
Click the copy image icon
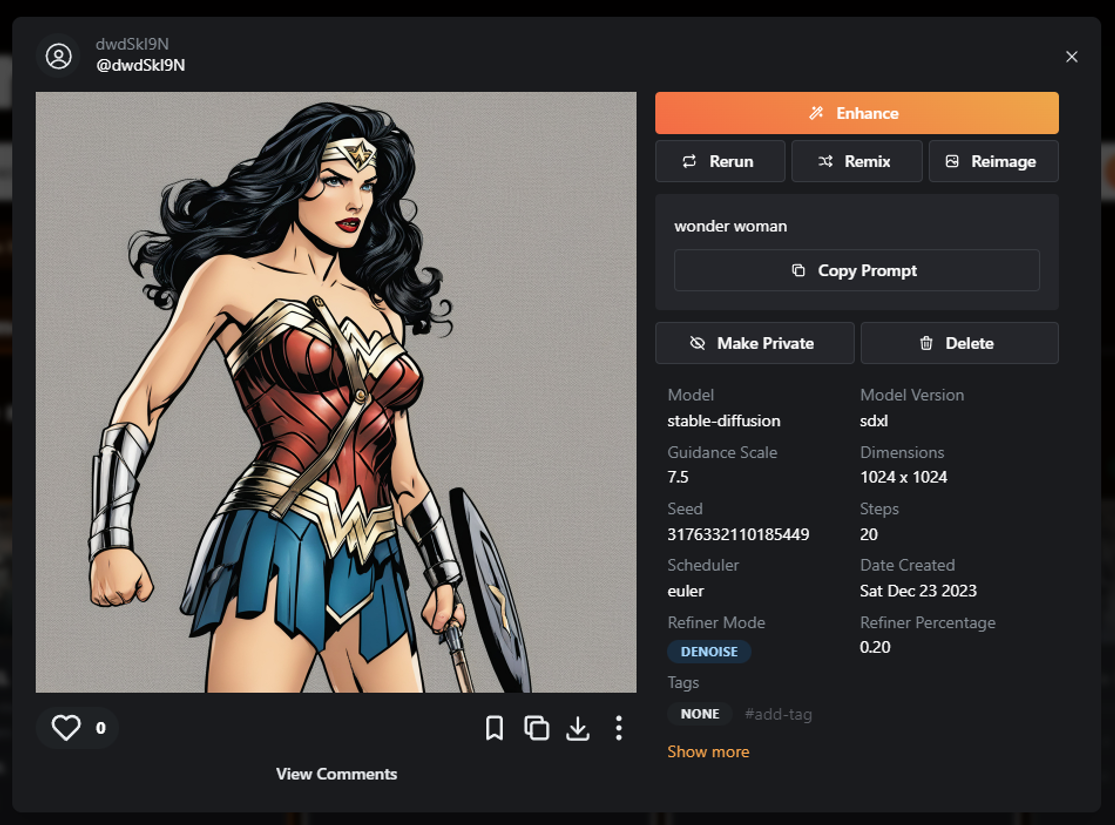point(536,728)
